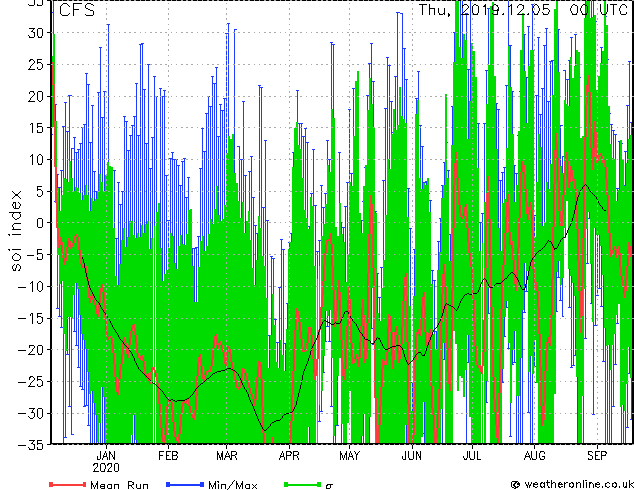Select the JUN axis label
The image size is (634, 490).
[x=412, y=456]
